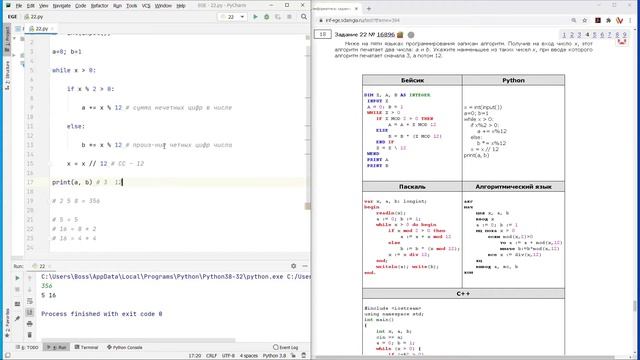Click up arrow icon in Run console
The width and height of the screenshot is (640, 360).
click(x=30, y=278)
